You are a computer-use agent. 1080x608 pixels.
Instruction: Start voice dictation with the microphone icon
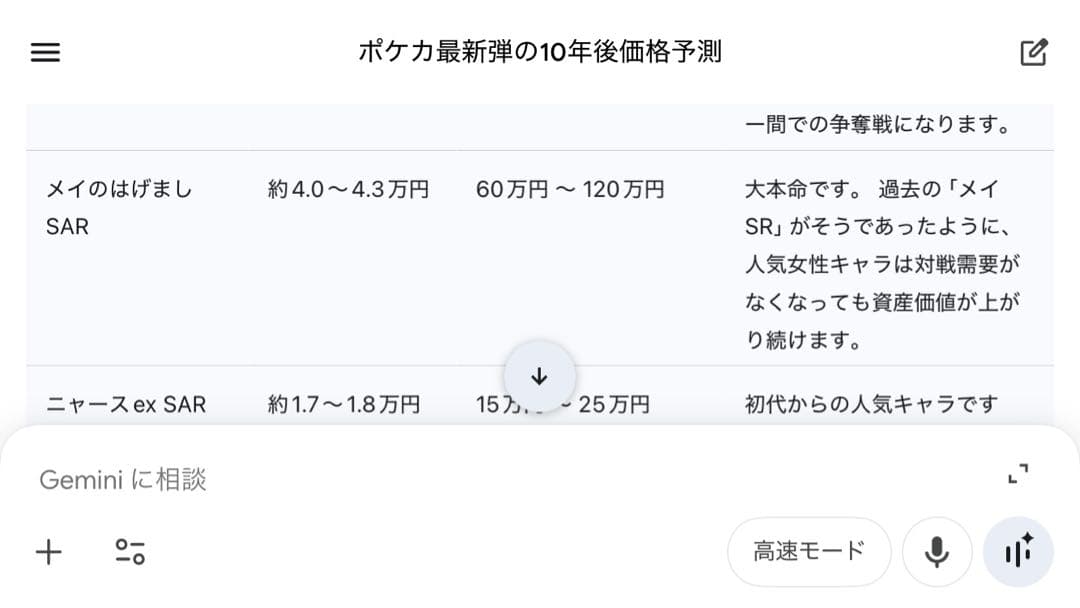[x=936, y=551]
